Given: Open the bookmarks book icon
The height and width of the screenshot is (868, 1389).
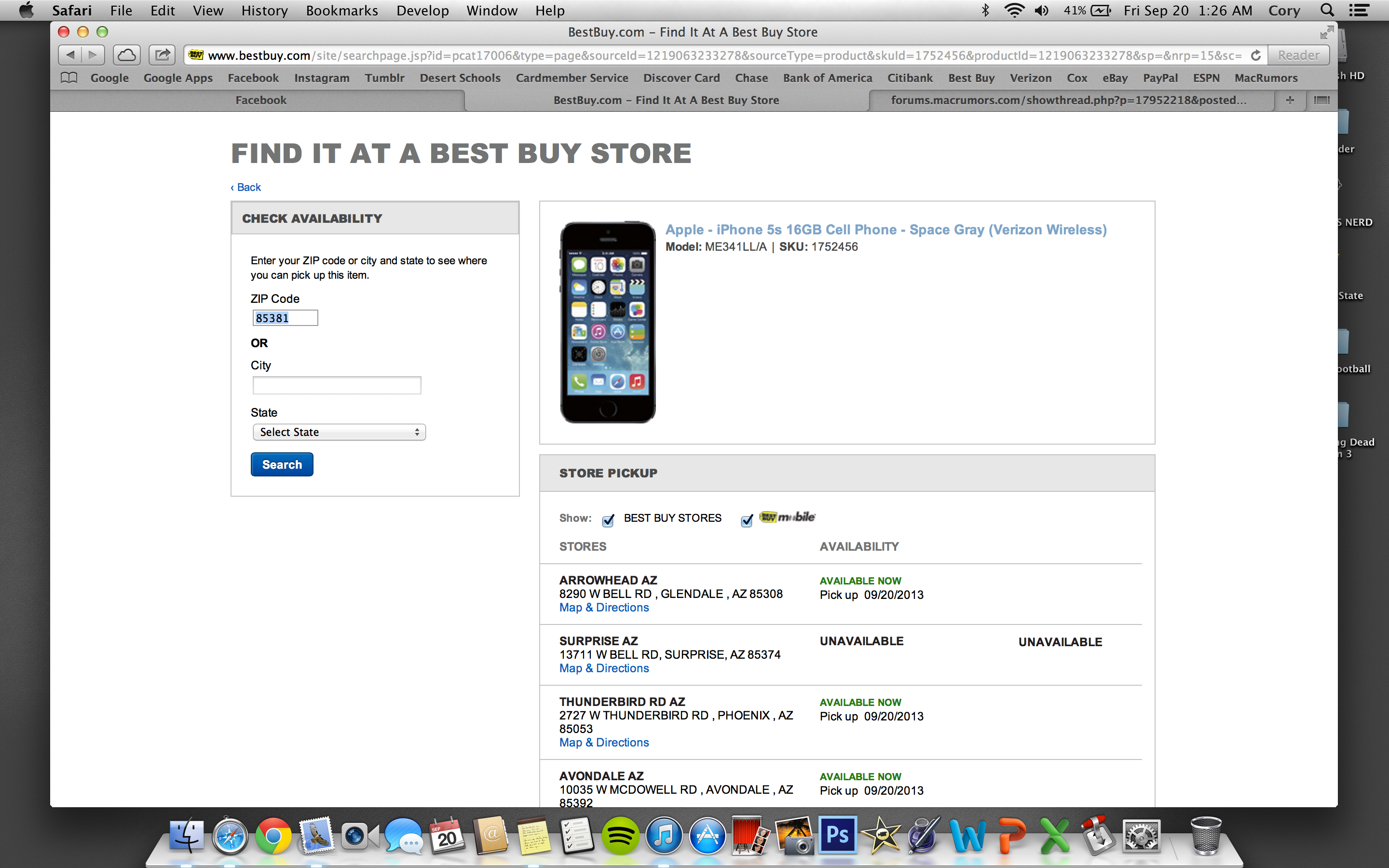Looking at the screenshot, I should 69,78.
